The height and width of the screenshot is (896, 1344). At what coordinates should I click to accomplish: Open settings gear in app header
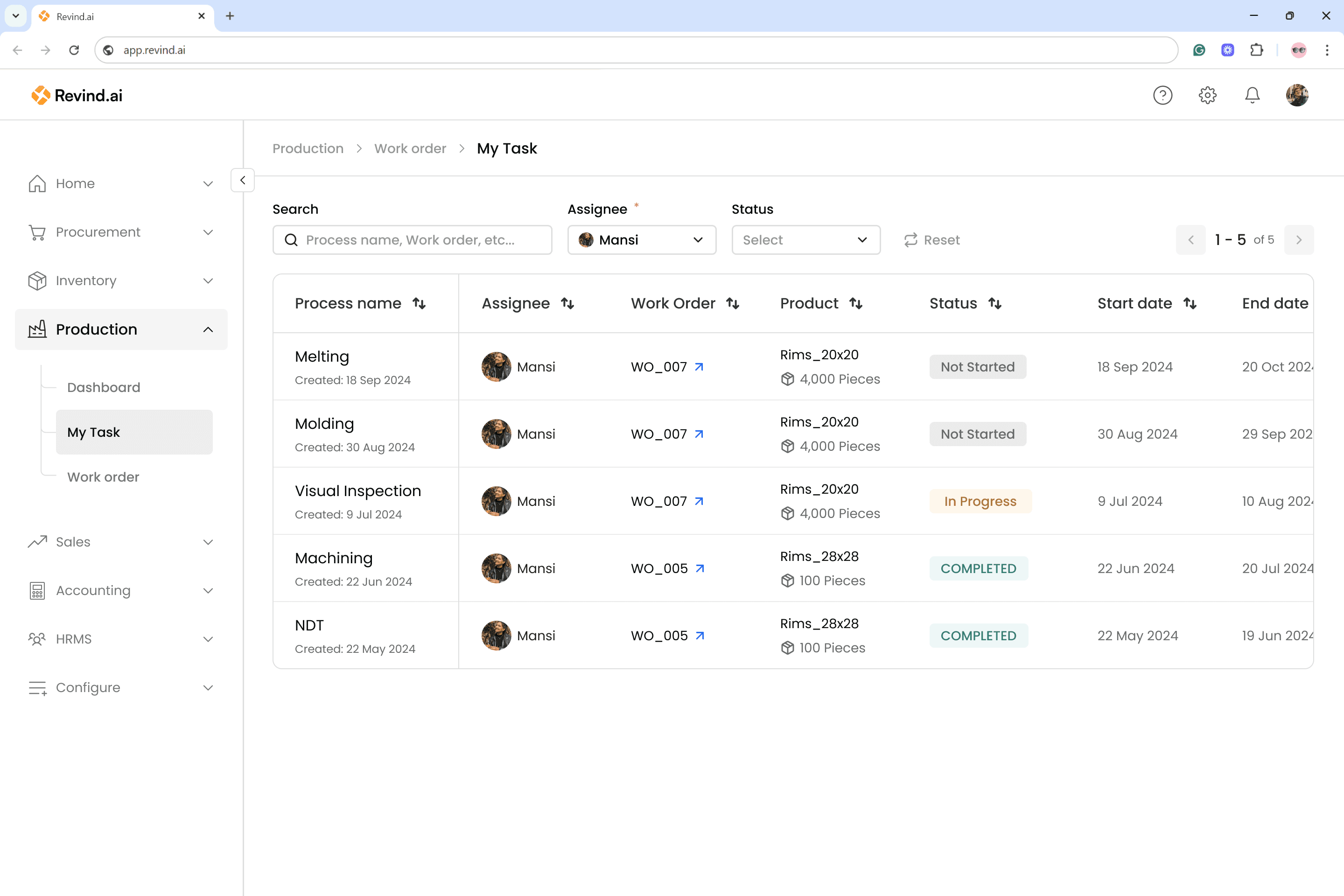pos(1207,95)
